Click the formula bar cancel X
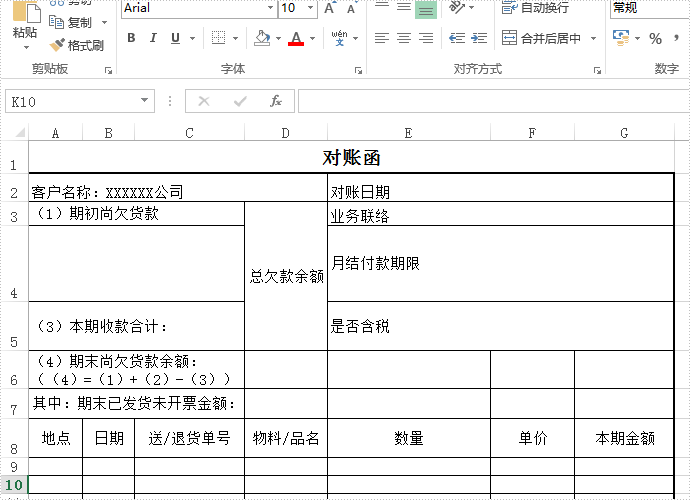The image size is (690, 500). [x=204, y=101]
